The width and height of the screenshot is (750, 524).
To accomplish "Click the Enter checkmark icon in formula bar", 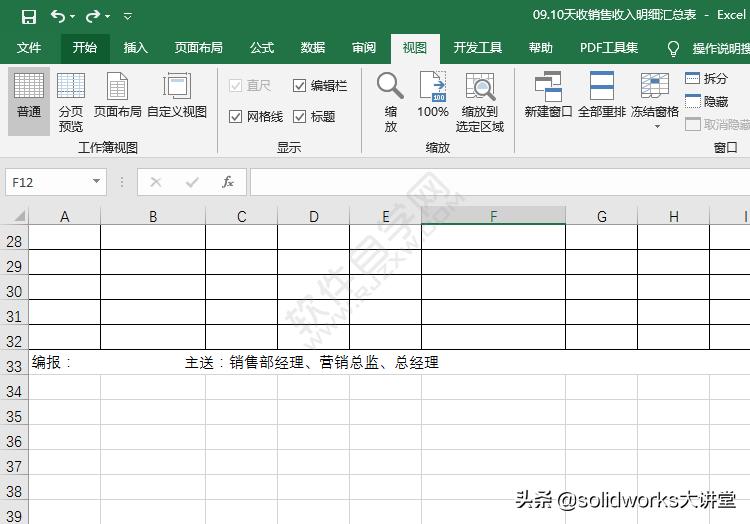I will (192, 182).
